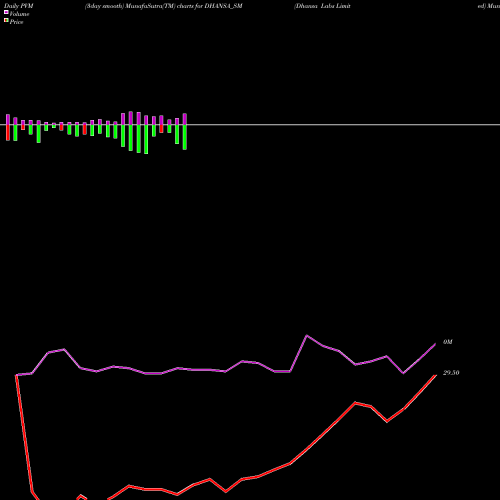Click the Volume legend color swatch
Image resolution: width=500 pixels, height=500 pixels.
(x=6, y=12)
